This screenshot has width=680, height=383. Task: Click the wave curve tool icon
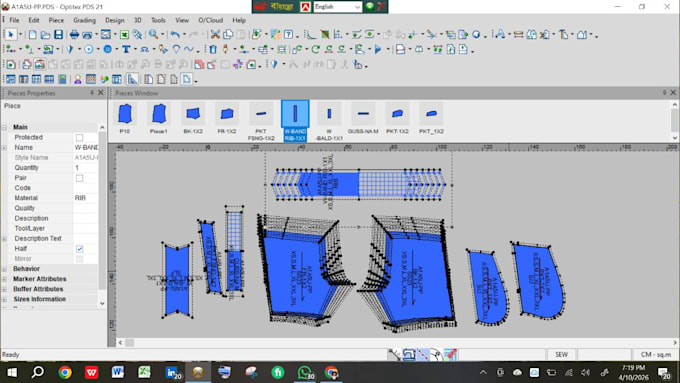(x=189, y=49)
